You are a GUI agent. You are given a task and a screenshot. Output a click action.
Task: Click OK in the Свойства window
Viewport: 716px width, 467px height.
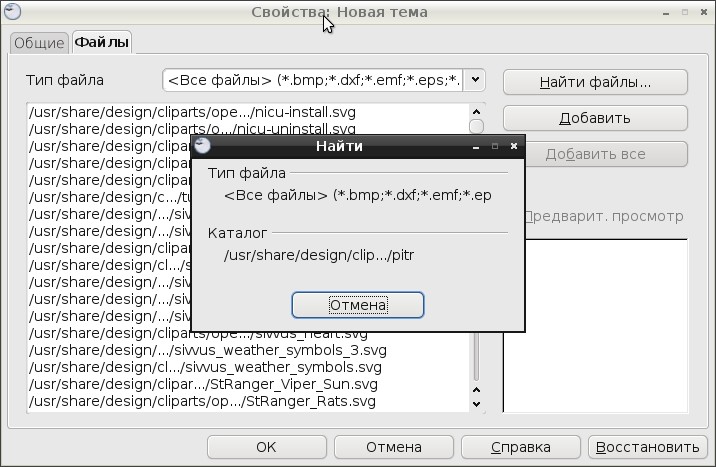[x=267, y=447]
